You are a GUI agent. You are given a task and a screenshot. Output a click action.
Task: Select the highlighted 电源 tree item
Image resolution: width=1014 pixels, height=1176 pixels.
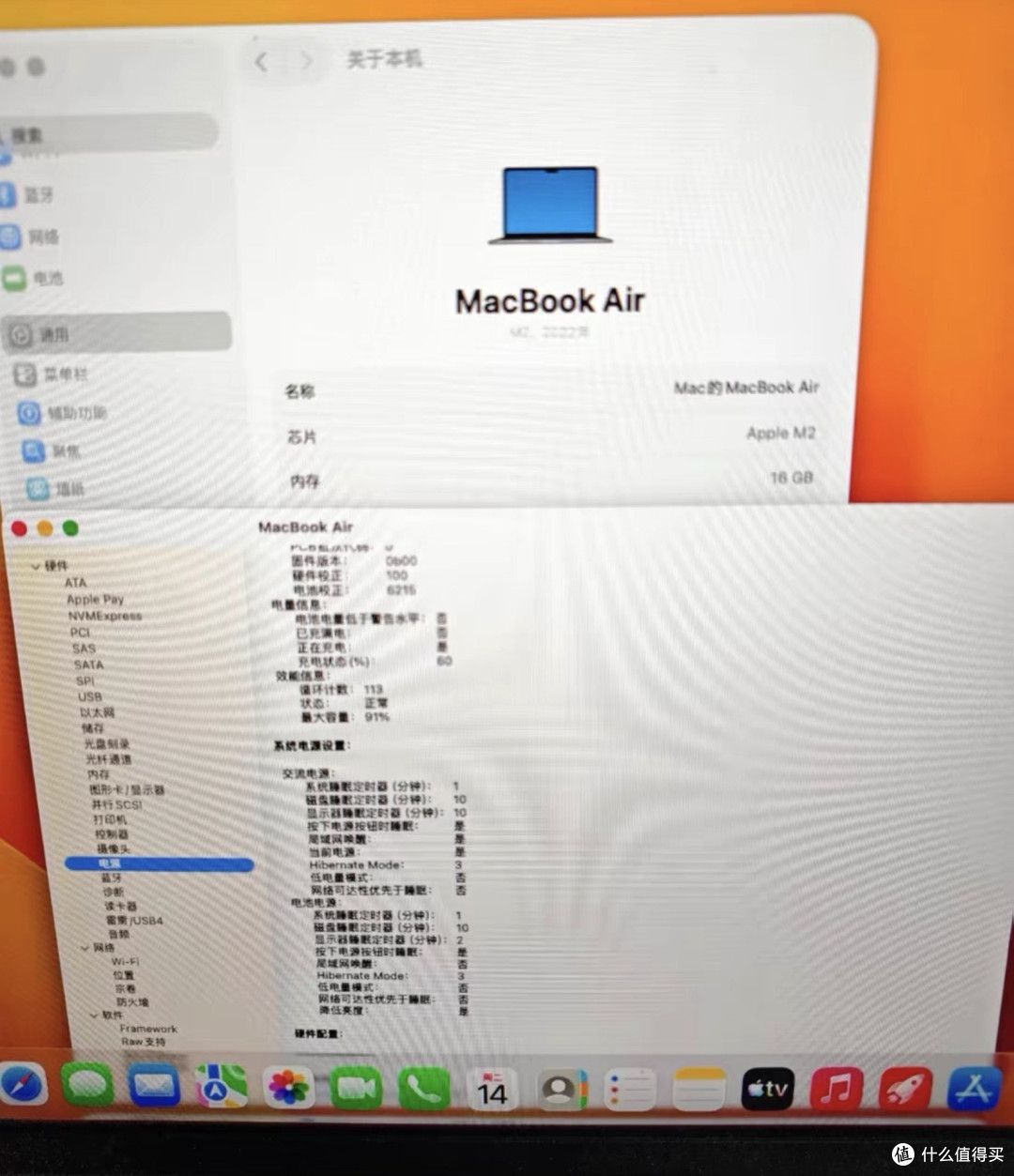[159, 863]
